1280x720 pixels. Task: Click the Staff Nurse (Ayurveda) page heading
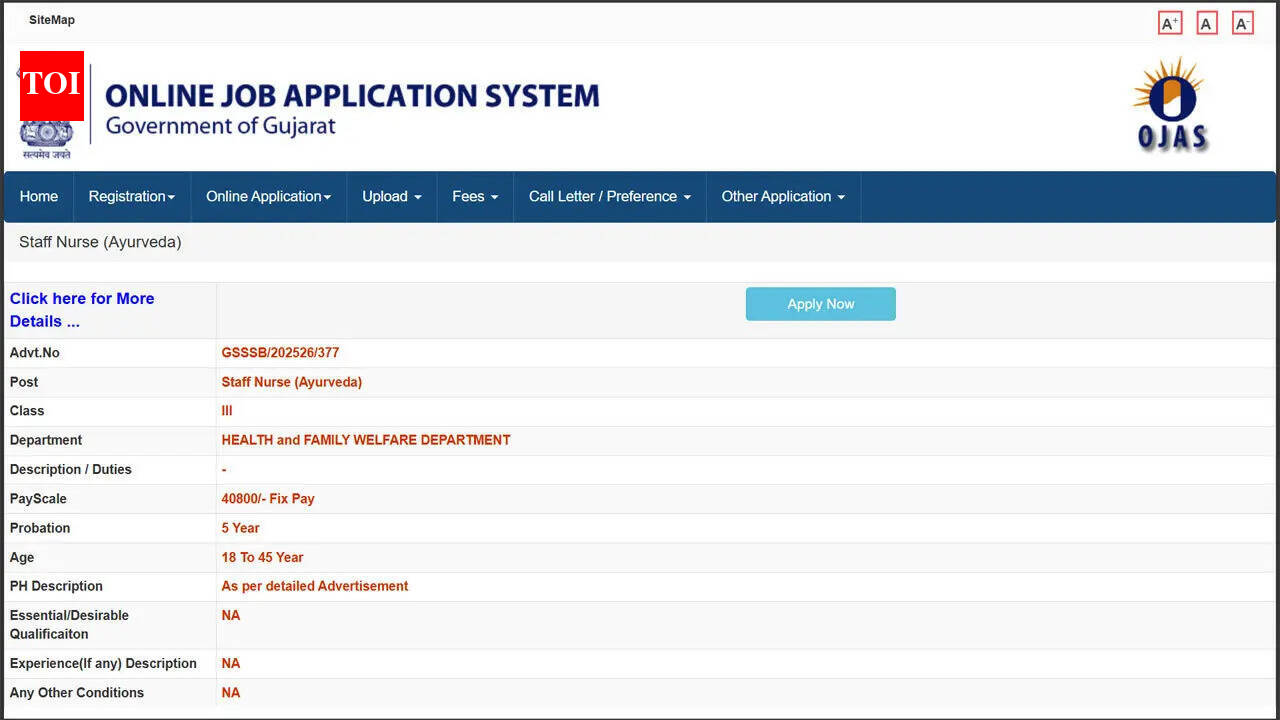point(100,242)
